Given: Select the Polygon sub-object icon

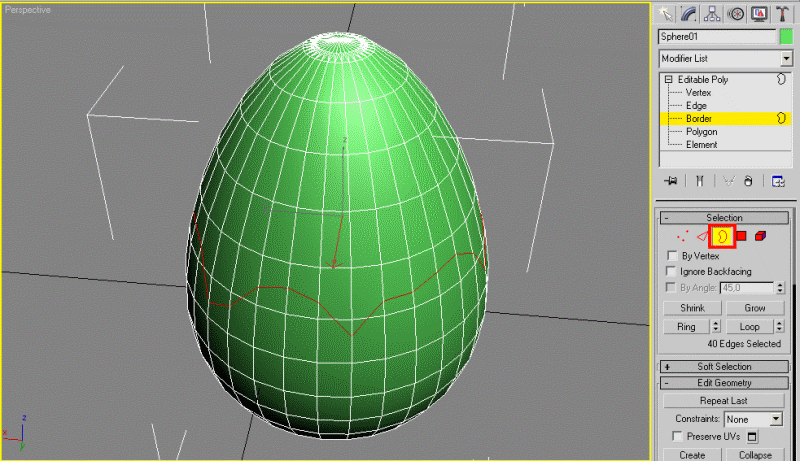Looking at the screenshot, I should click(x=741, y=236).
